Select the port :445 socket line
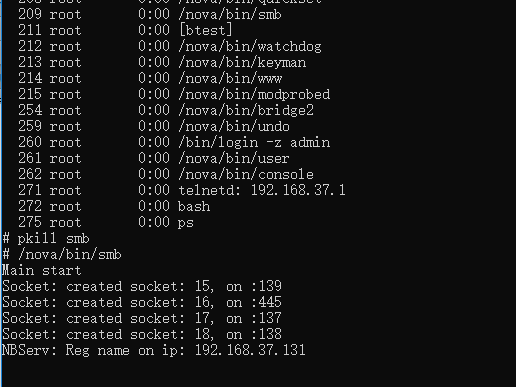 [142, 302]
